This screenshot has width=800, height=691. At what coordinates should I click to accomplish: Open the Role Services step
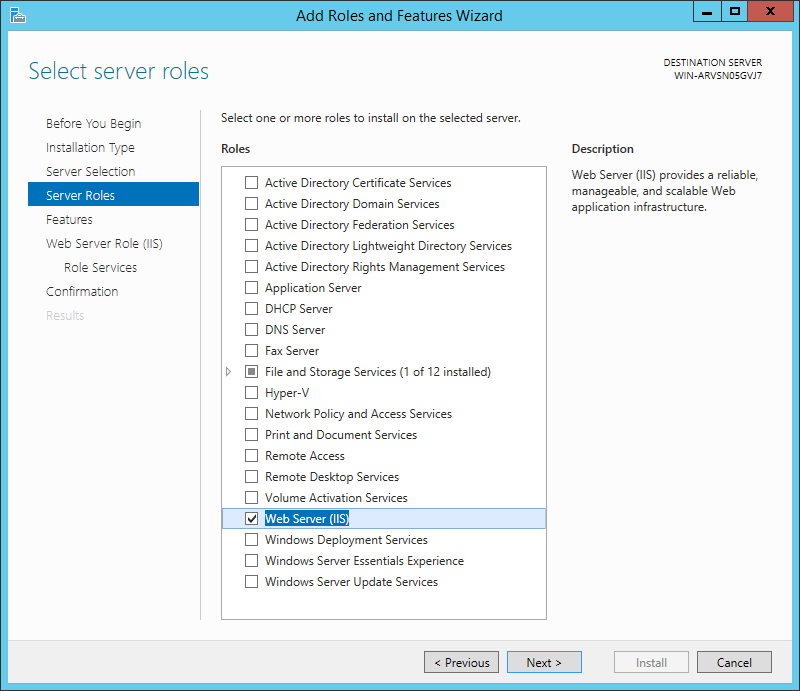click(x=100, y=267)
